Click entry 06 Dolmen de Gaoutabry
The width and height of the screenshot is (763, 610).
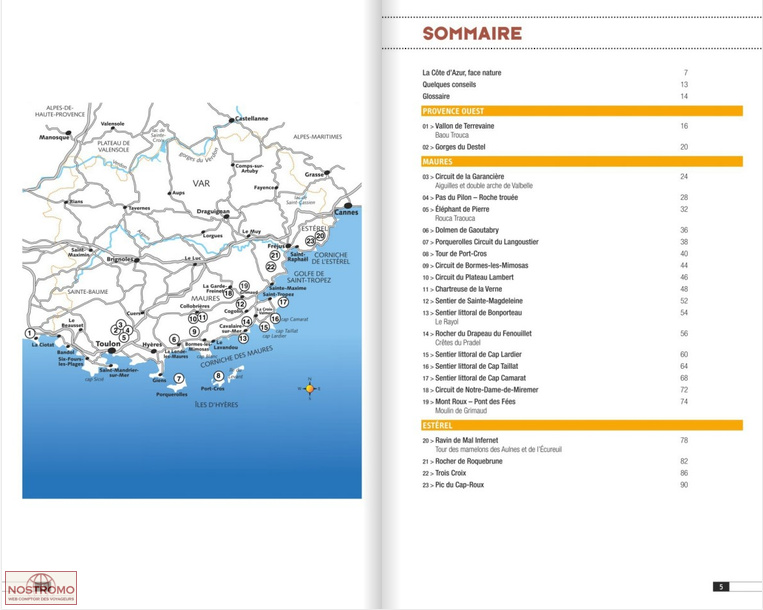(460, 230)
